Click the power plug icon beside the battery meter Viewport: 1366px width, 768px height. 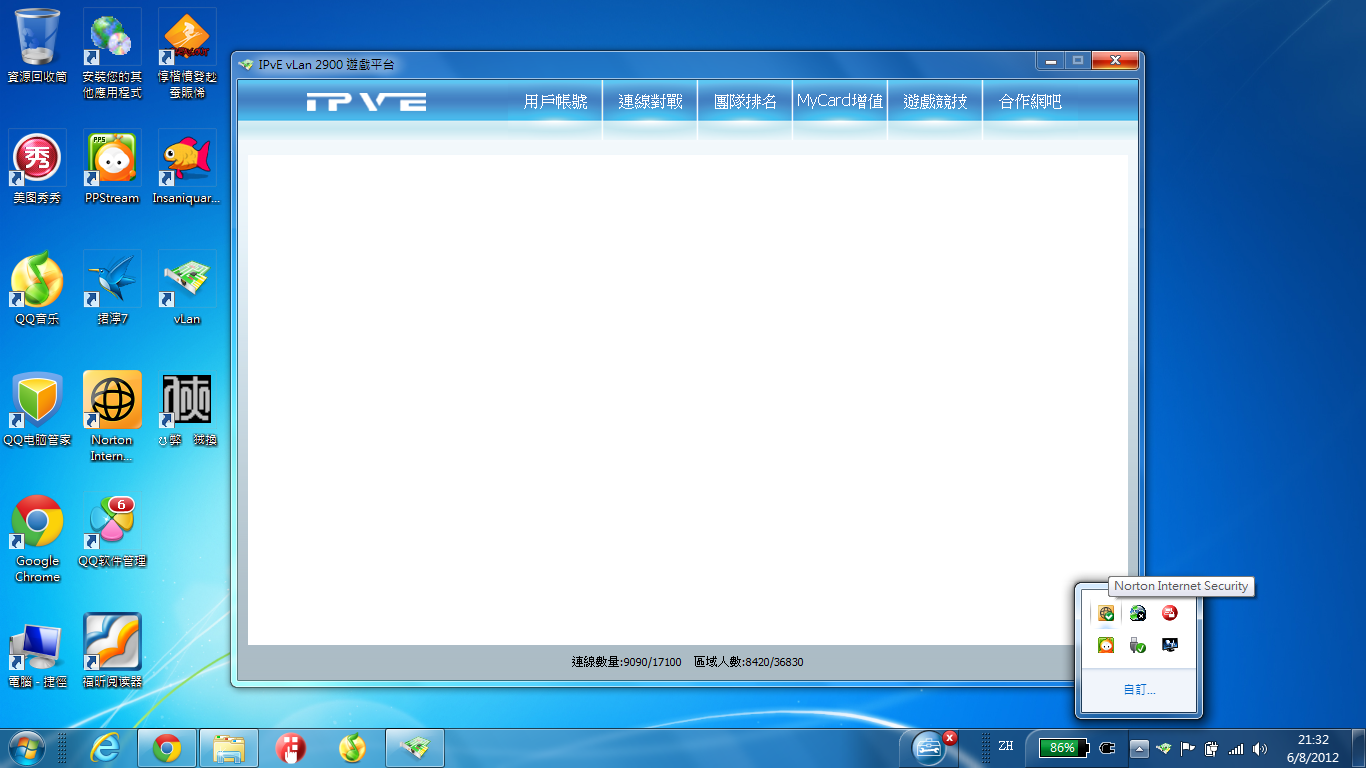pyautogui.click(x=1107, y=748)
